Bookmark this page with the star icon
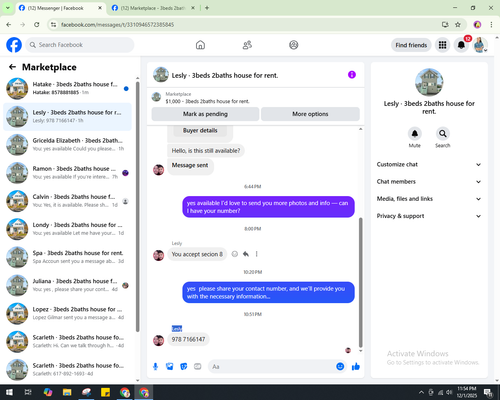Image resolution: width=500 pixels, height=400 pixels. (458, 24)
